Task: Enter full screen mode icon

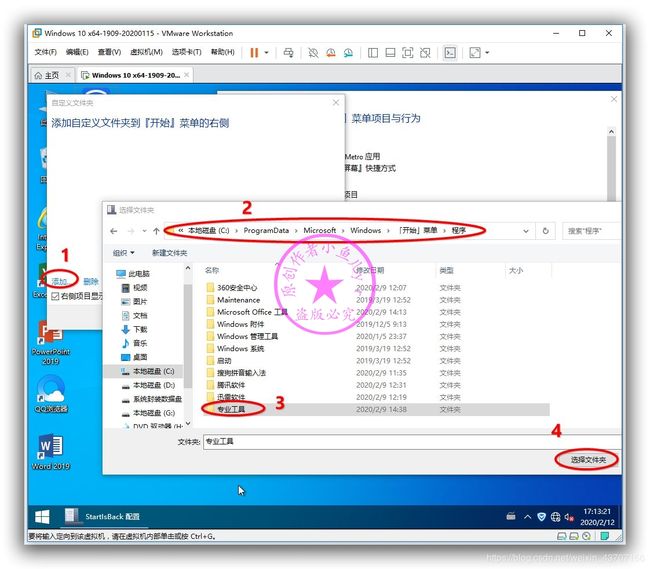Action: click(407, 53)
